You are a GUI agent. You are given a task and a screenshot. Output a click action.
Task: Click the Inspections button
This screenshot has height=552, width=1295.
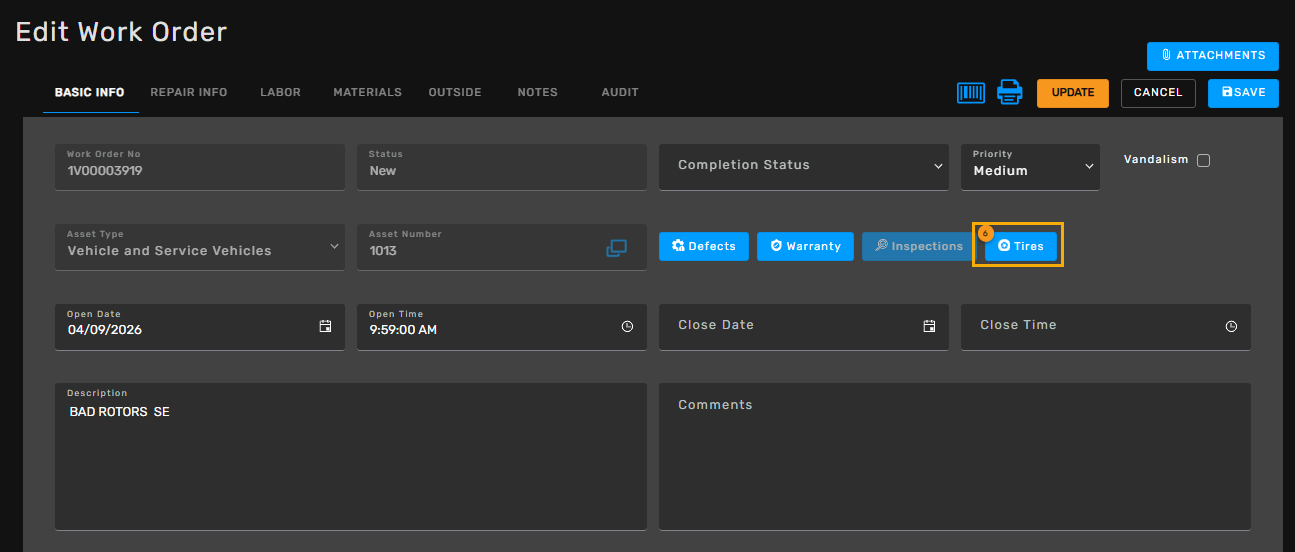click(919, 246)
